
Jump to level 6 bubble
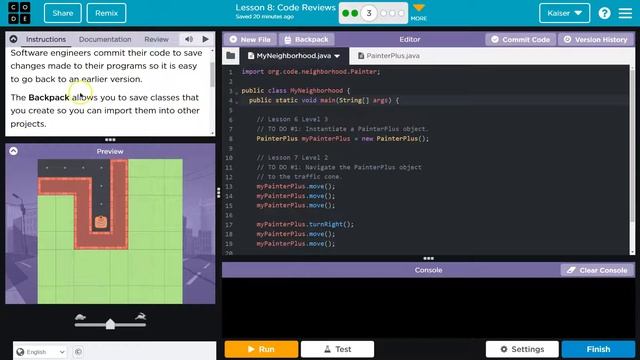(401, 13)
